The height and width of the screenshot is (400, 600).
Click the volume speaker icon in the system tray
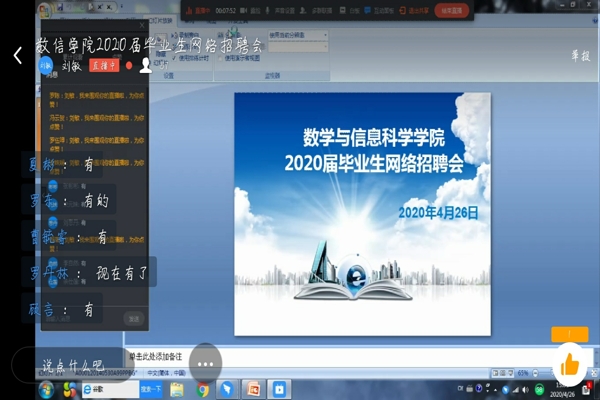[526, 390]
